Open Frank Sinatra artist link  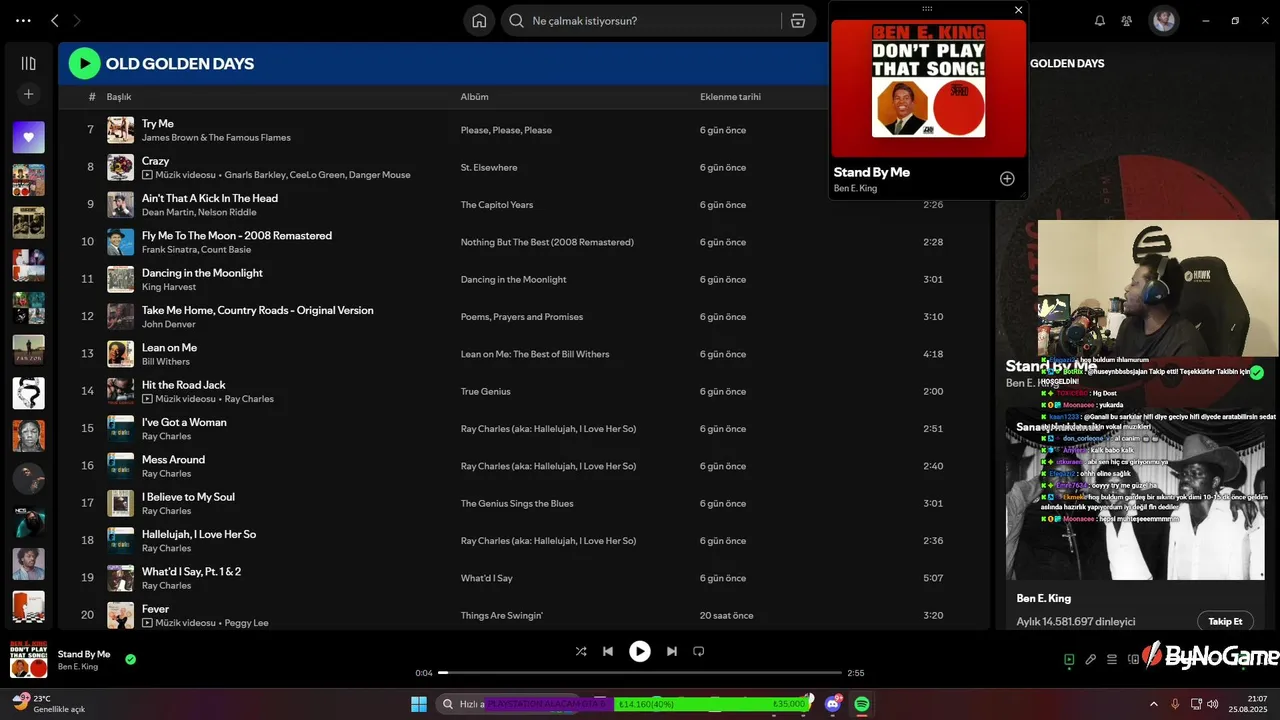[169, 249]
